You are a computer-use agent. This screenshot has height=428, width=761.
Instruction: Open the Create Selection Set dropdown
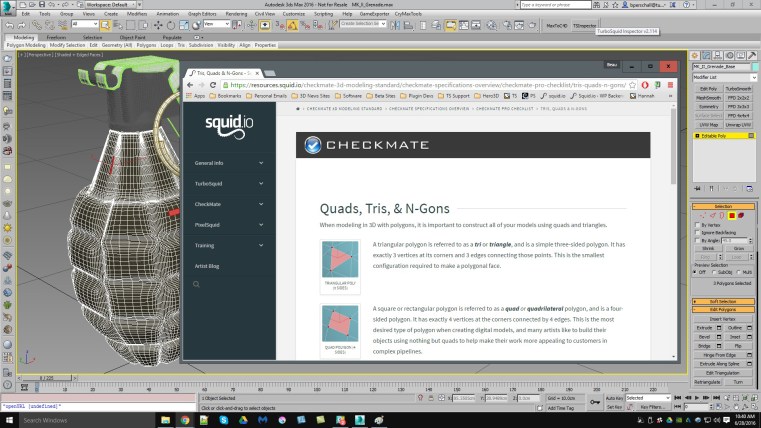[x=363, y=23]
